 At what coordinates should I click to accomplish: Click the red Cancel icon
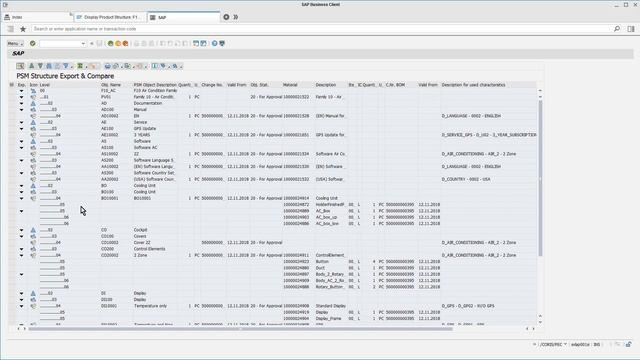tap(125, 43)
